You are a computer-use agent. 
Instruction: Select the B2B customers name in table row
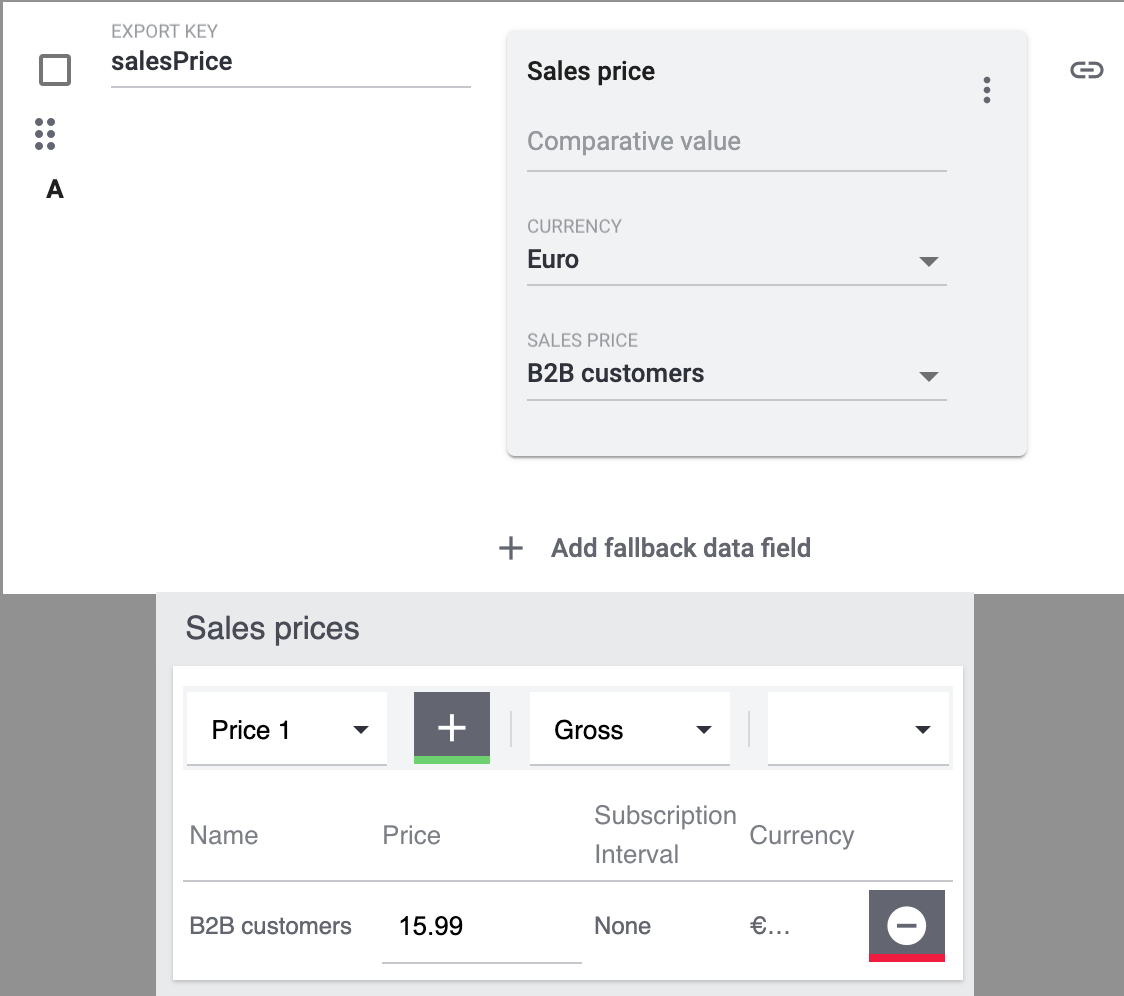(270, 927)
